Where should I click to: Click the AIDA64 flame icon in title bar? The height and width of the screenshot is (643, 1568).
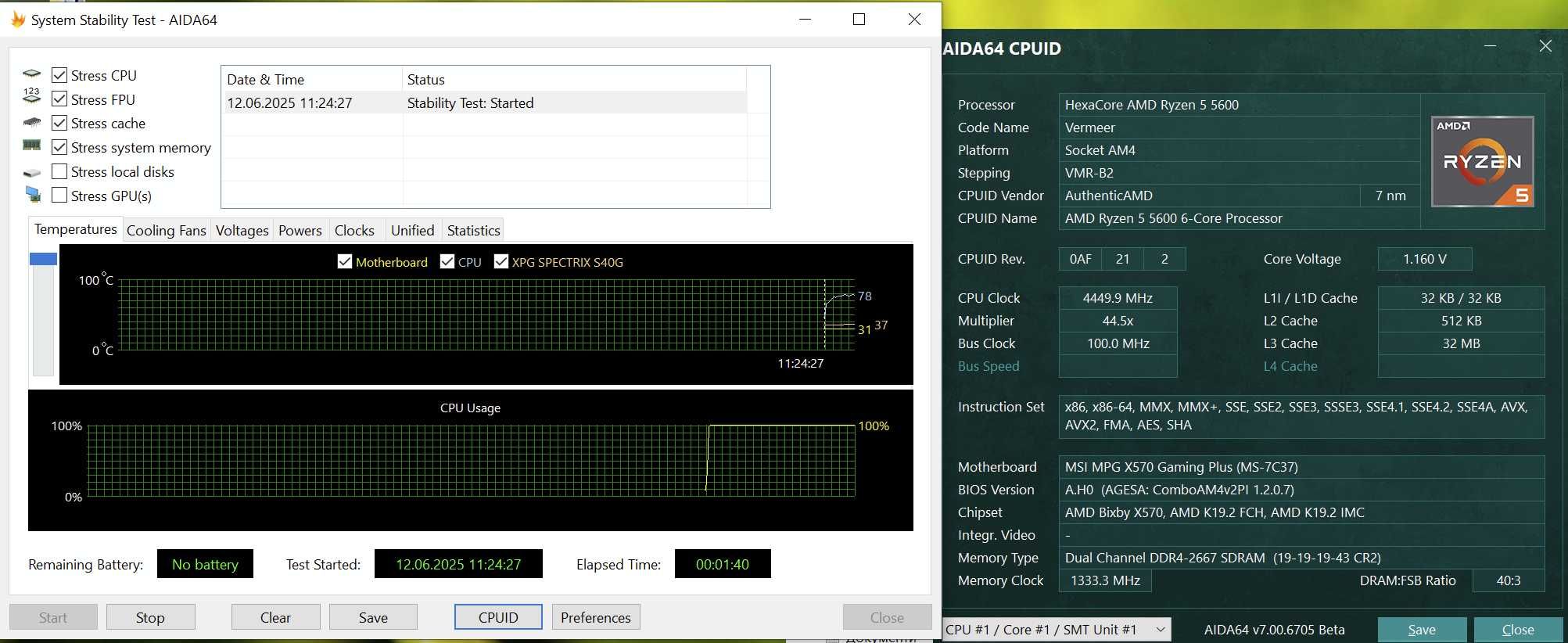(17, 20)
